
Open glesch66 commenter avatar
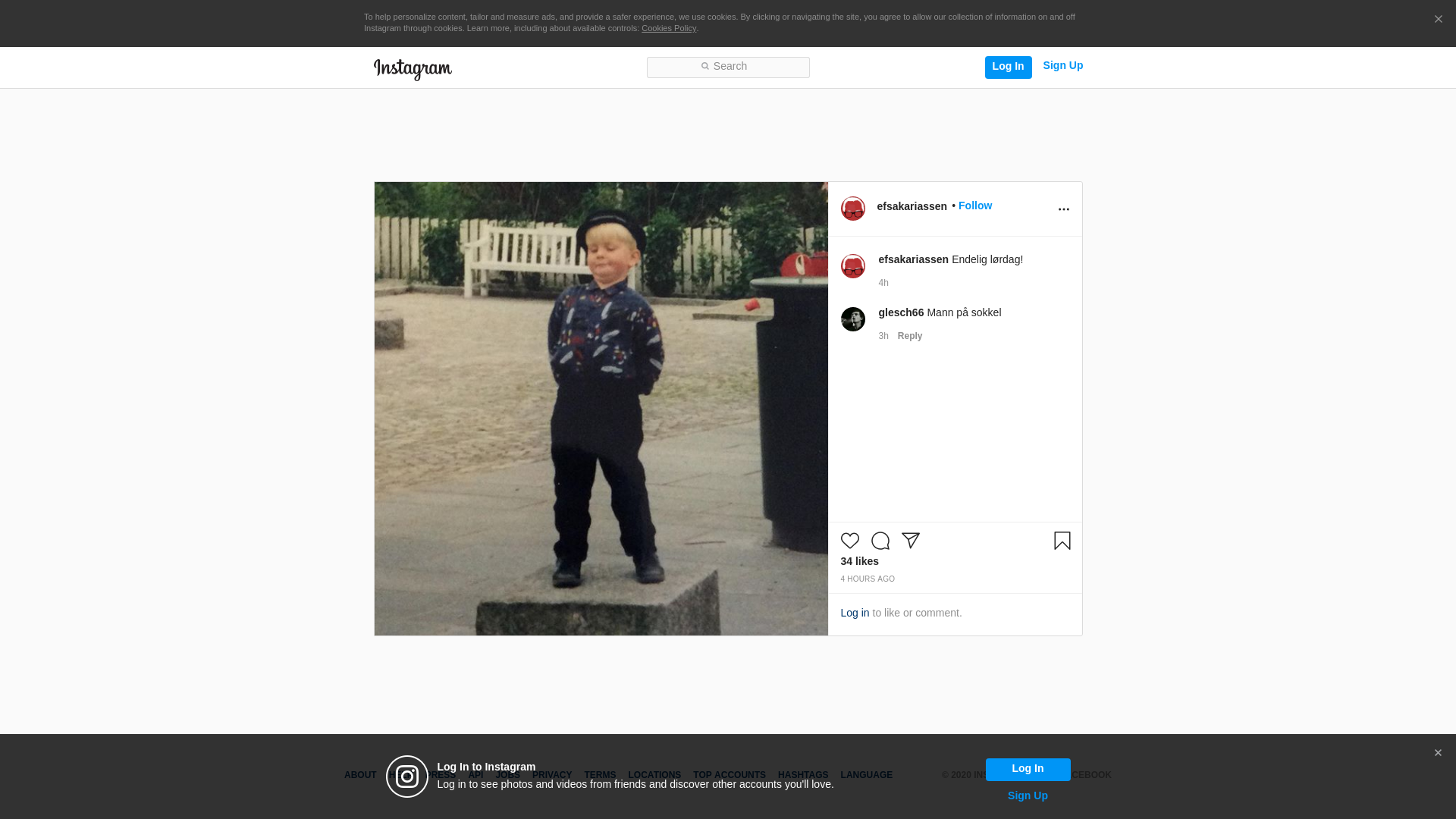click(x=853, y=319)
